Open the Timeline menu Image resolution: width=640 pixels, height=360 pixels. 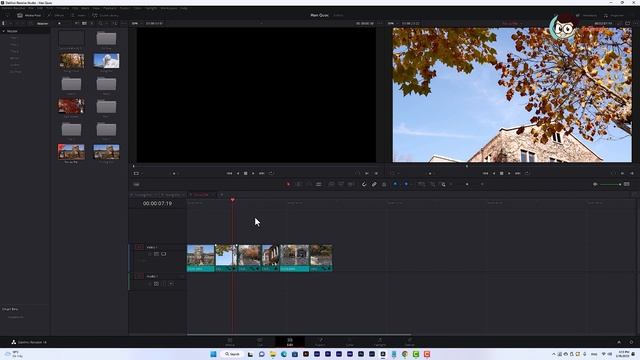62,8
